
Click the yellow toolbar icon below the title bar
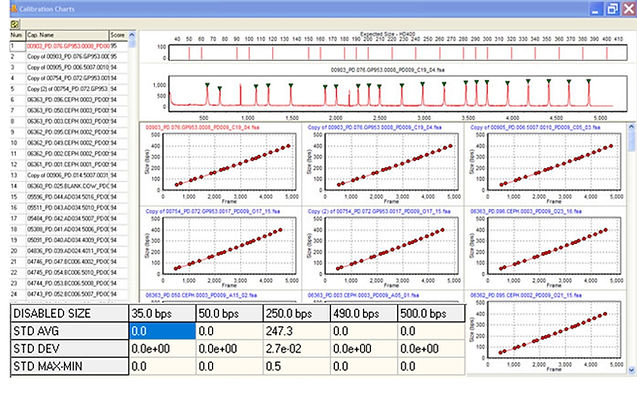(x=15, y=24)
